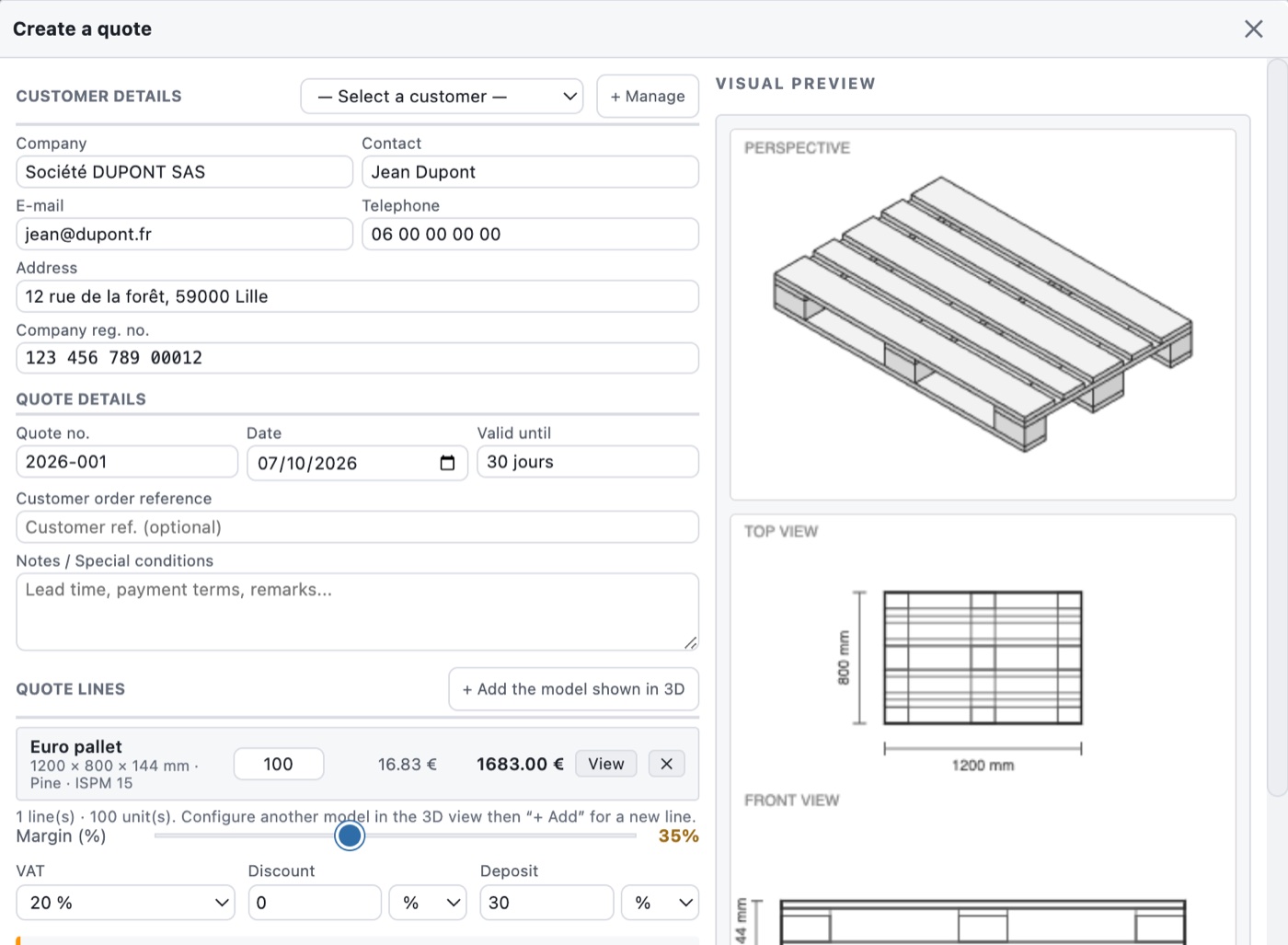This screenshot has width=1288, height=945.
Task: Click the Discount value field
Action: coord(315,903)
